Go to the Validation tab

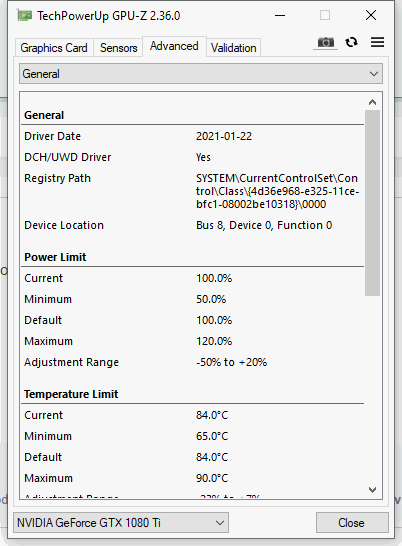pos(233,48)
